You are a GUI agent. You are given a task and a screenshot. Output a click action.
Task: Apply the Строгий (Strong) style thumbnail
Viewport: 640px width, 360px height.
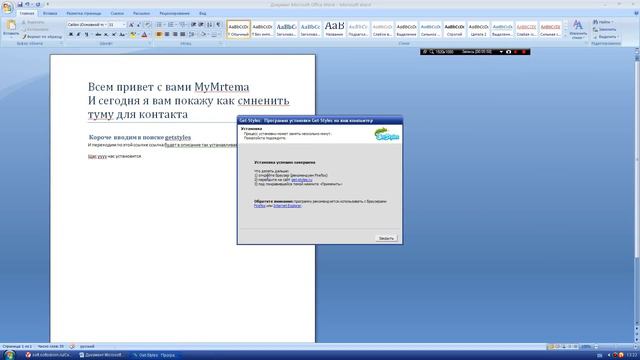tap(454, 29)
